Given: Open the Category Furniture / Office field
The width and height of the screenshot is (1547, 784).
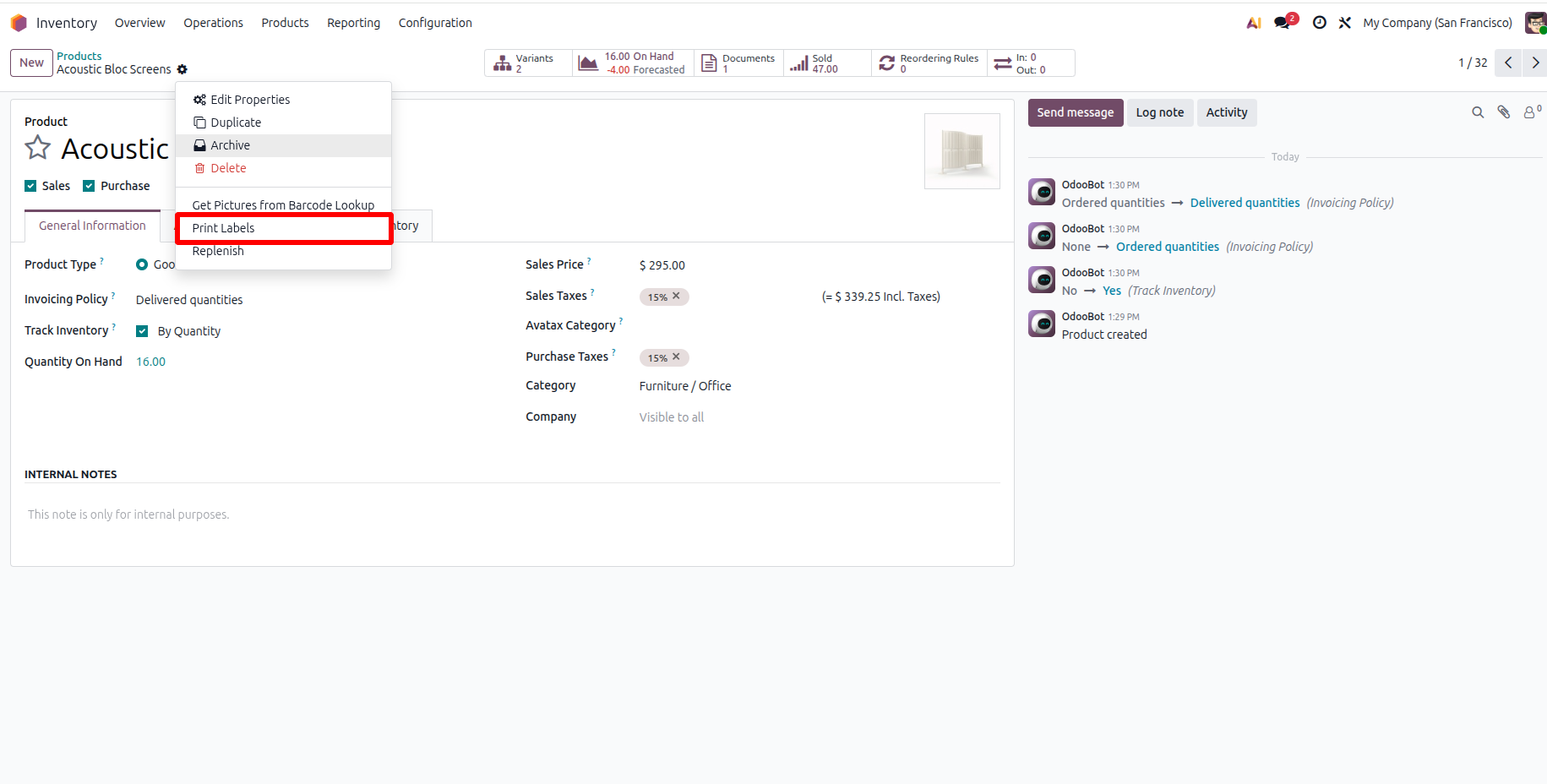Looking at the screenshot, I should tap(685, 386).
